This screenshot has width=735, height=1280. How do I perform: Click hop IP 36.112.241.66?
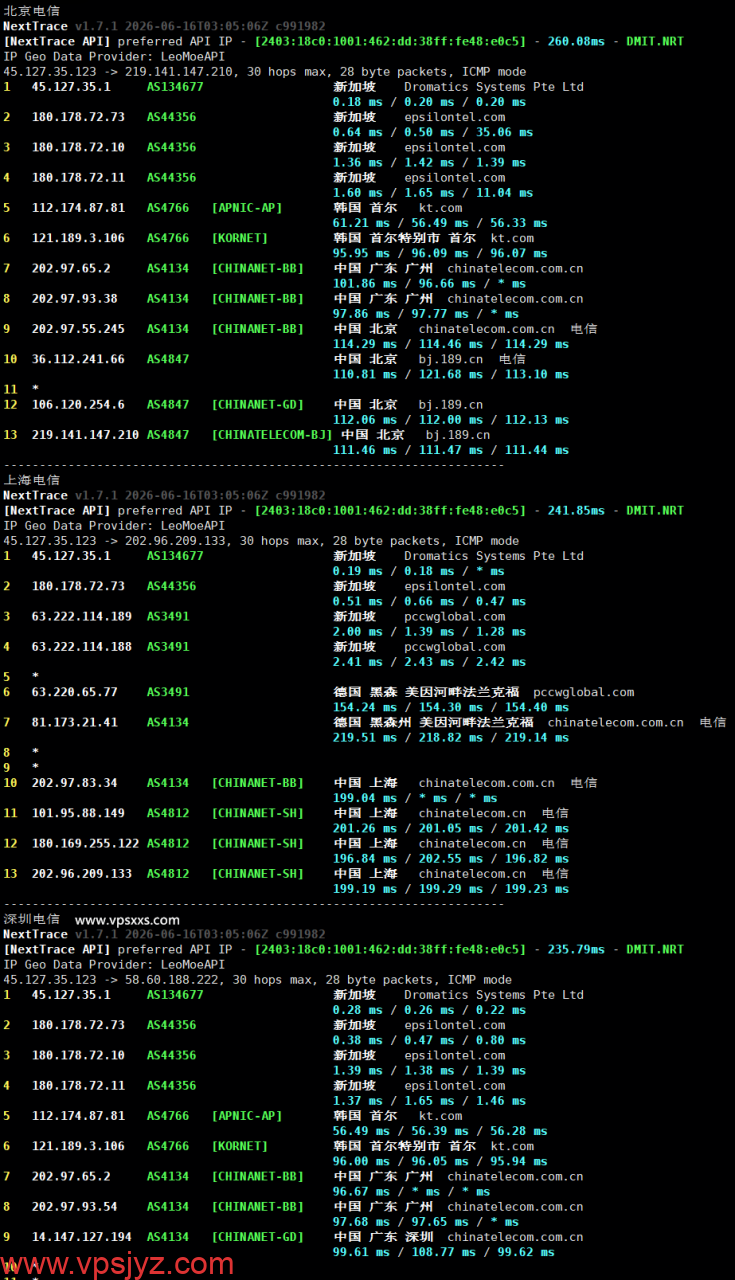pos(78,358)
